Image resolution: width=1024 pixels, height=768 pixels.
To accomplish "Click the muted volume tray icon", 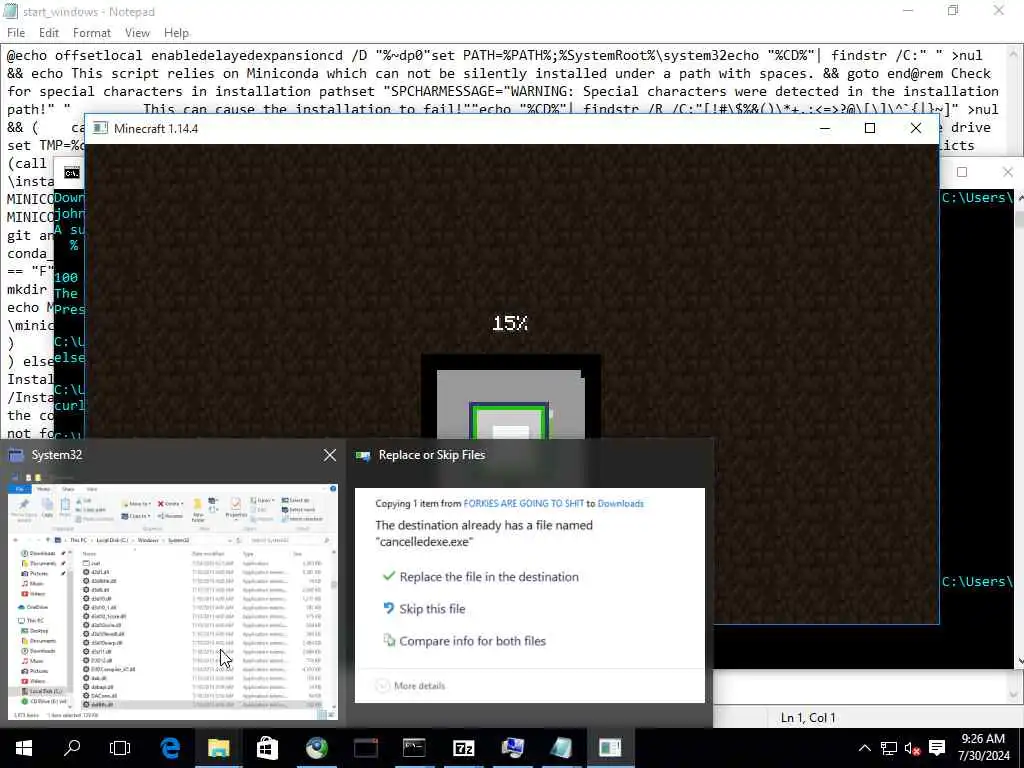I will [x=912, y=748].
